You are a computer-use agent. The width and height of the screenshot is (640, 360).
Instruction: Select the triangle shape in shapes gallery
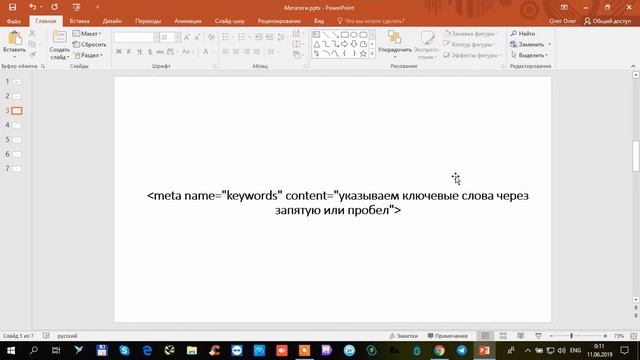coord(316,44)
